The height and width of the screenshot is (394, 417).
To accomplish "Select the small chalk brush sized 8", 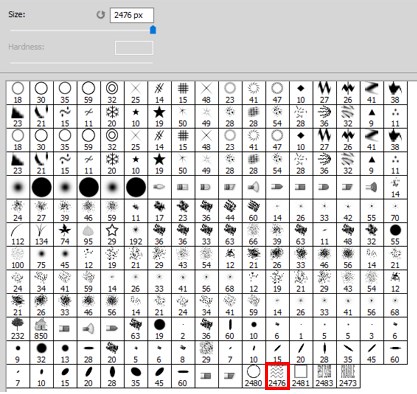I will pyautogui.click(x=183, y=352).
